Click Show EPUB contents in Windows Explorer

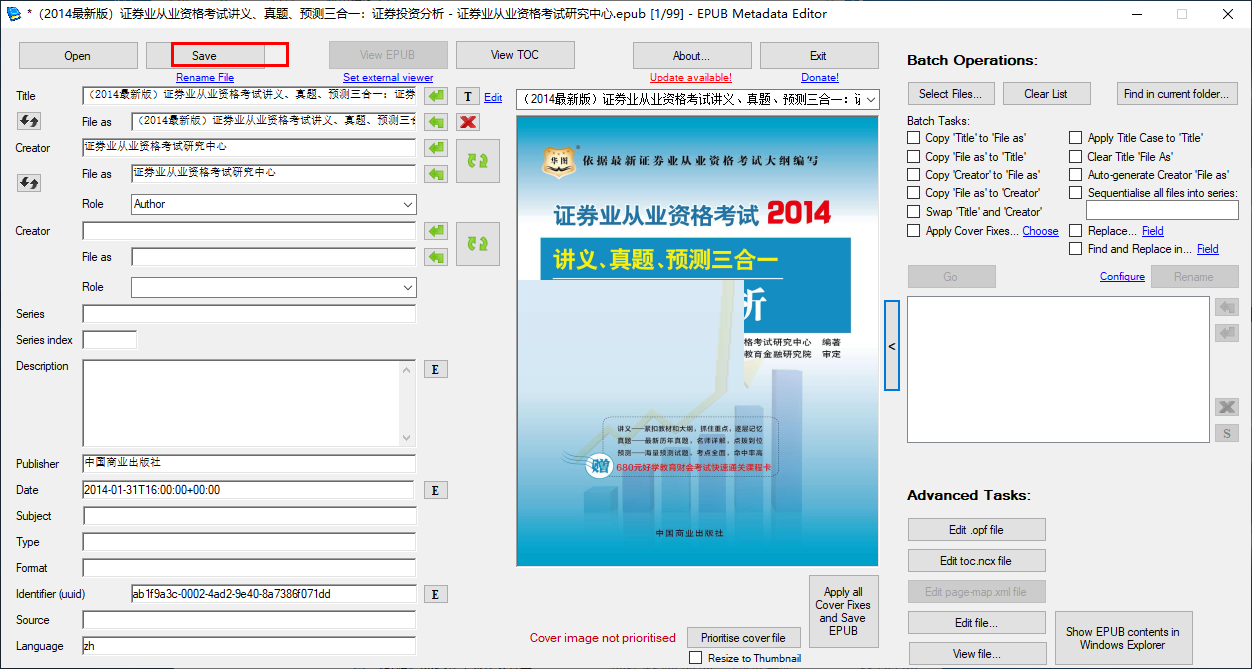(x=1123, y=638)
